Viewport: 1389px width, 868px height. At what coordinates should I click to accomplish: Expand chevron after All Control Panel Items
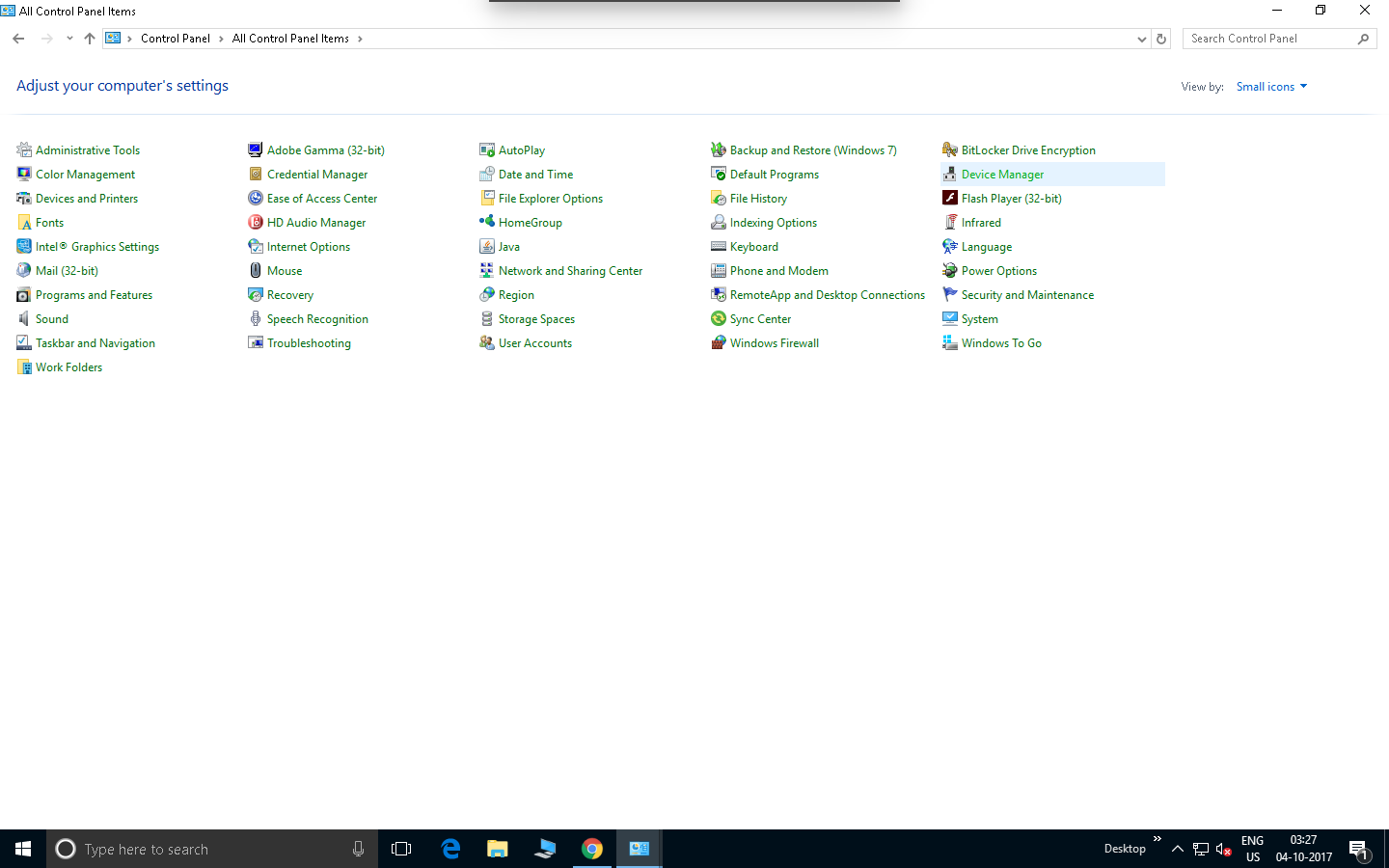(360, 39)
